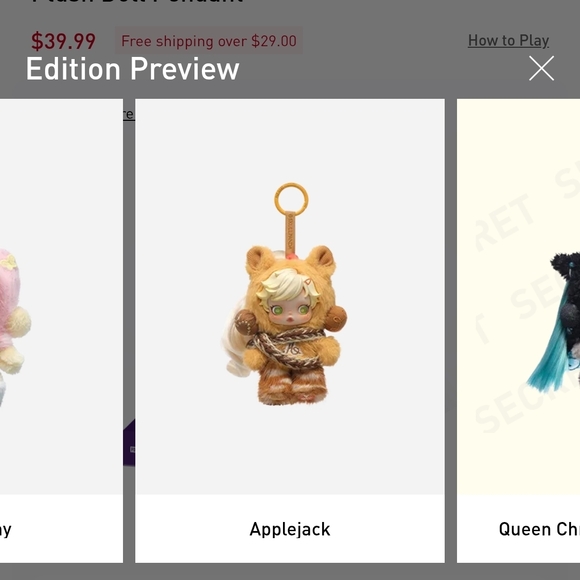Viewport: 580px width, 580px height.
Task: Click the $39.99 price text
Action: pyautogui.click(x=63, y=41)
